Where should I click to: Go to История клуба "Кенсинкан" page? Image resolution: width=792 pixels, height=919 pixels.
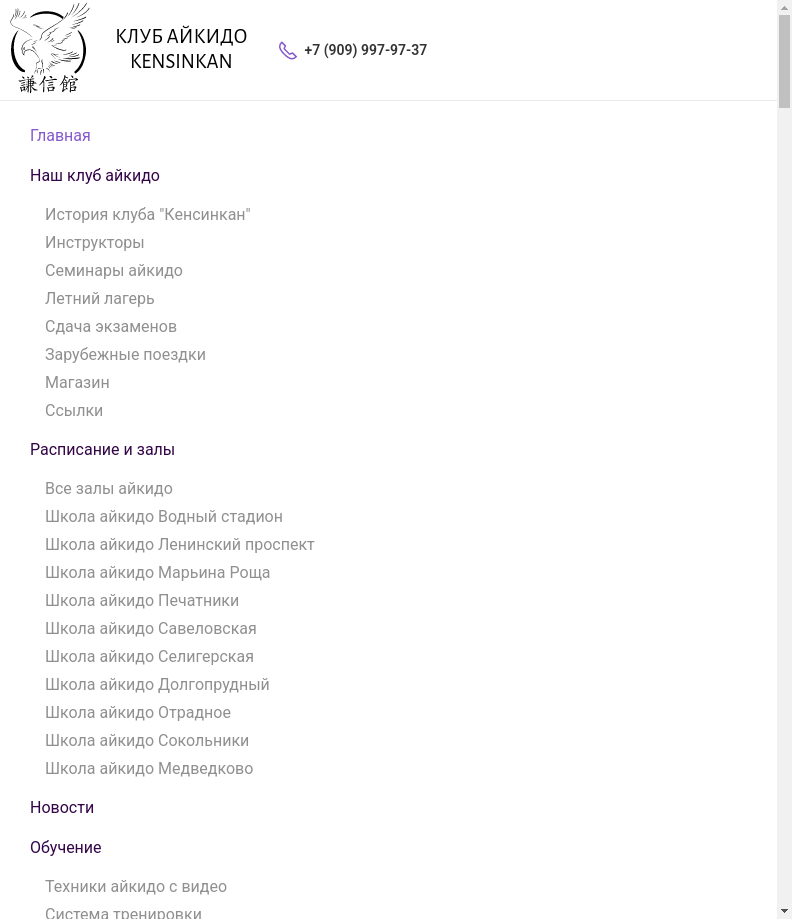[148, 215]
